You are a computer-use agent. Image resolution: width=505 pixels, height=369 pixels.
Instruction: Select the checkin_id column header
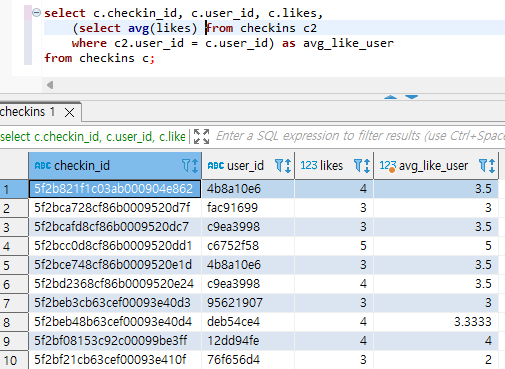pyautogui.click(x=115, y=166)
